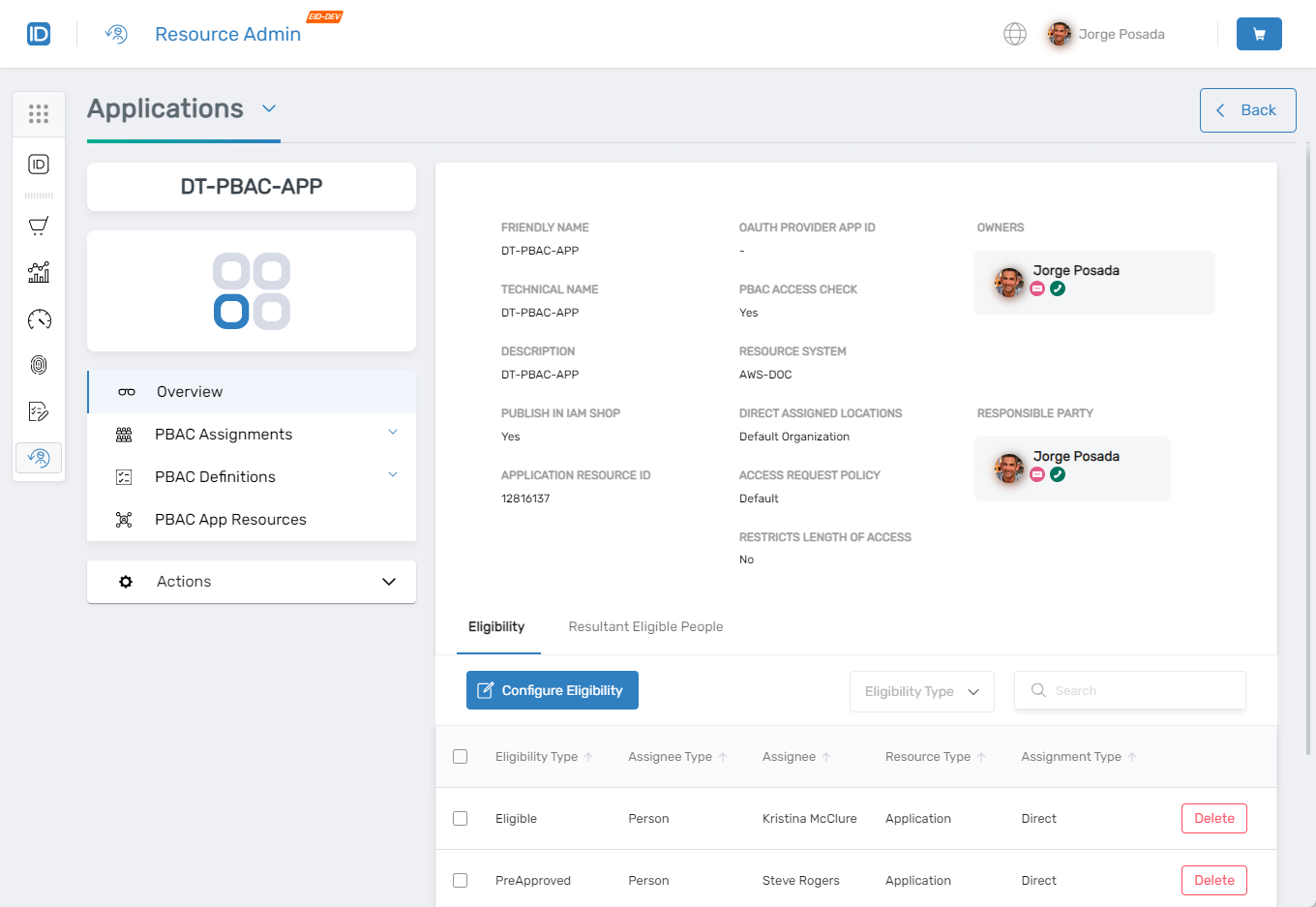
Task: Click the fingerprint icon in the sidebar
Action: coord(39,365)
